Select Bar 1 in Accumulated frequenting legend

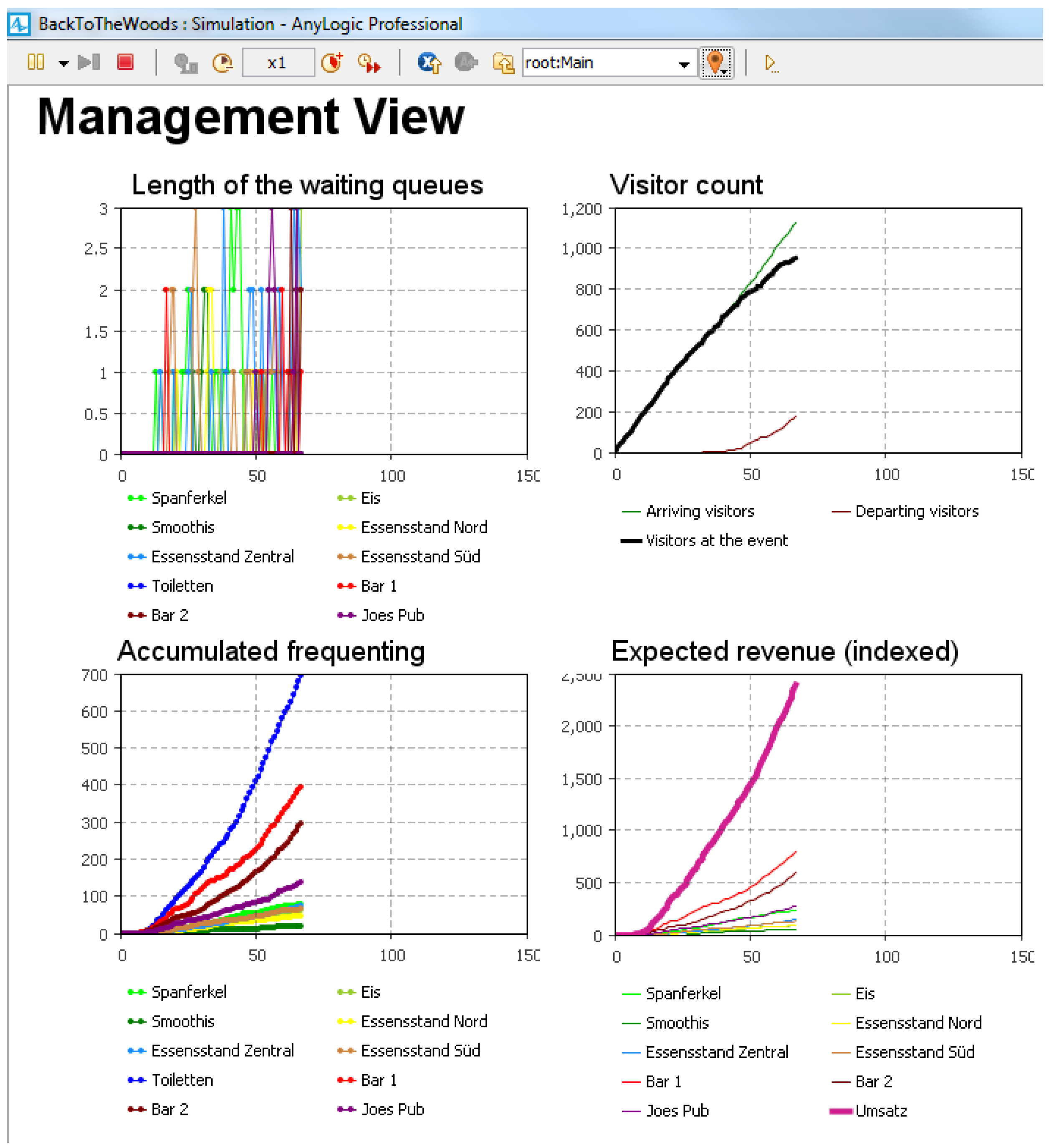(x=367, y=1080)
